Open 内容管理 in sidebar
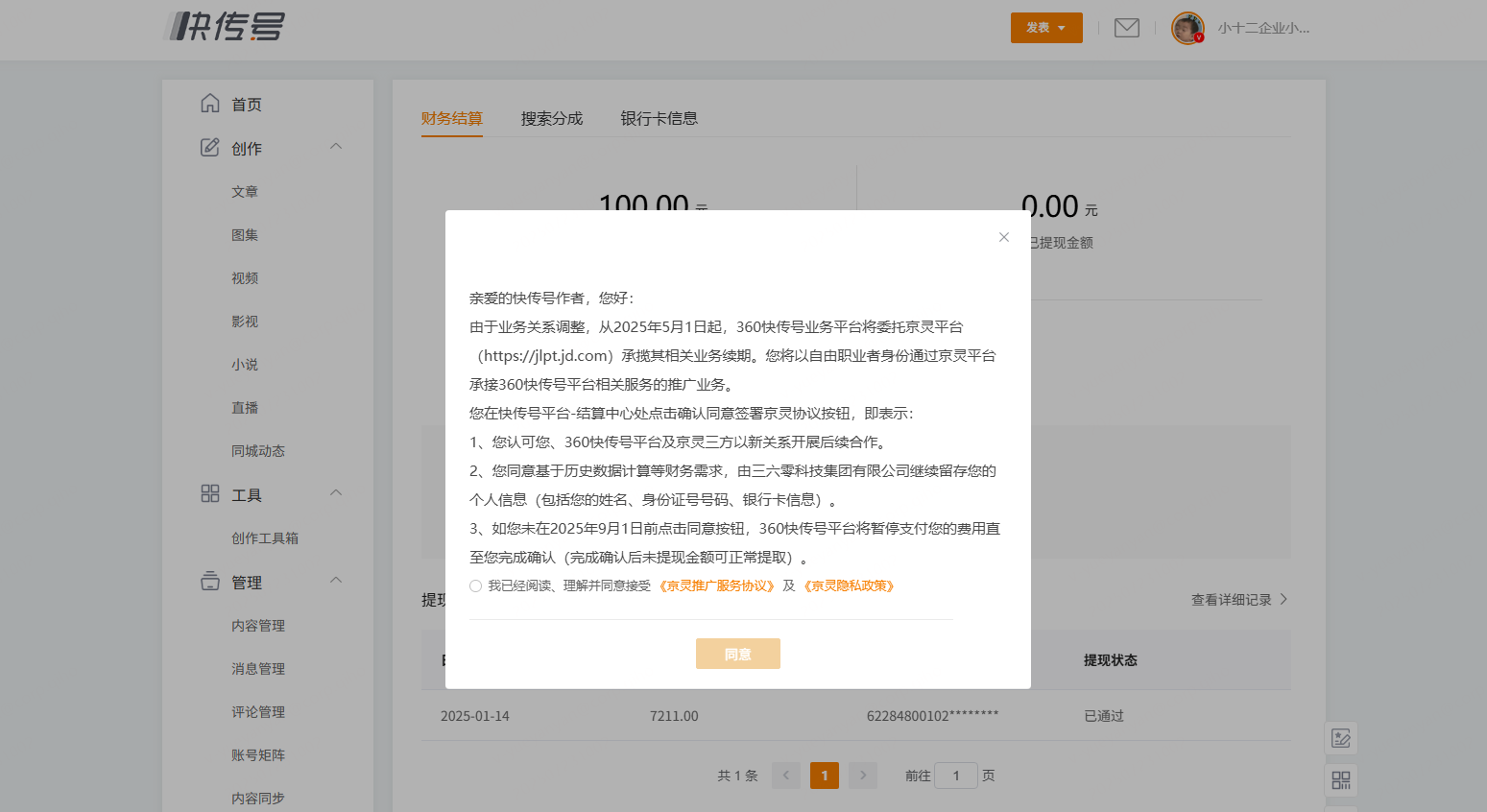This screenshot has width=1487, height=812. (258, 626)
